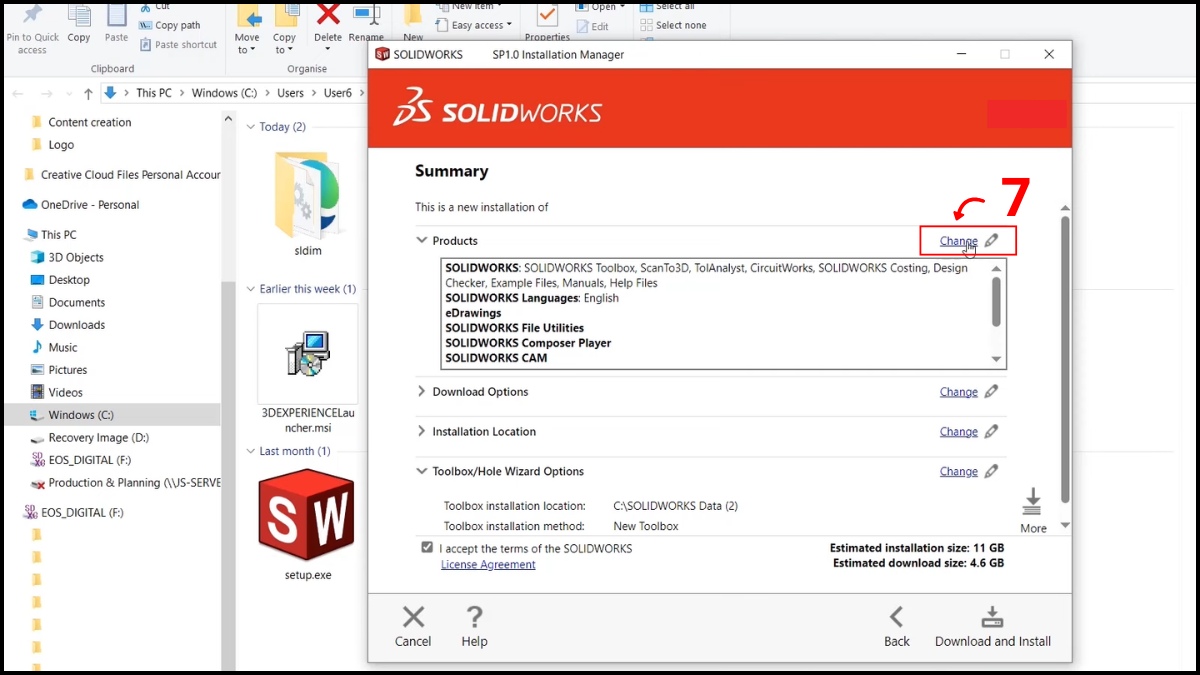Viewport: 1200px width, 675px height.
Task: Select Documents in Explorer navigation pane
Action: click(x=77, y=302)
